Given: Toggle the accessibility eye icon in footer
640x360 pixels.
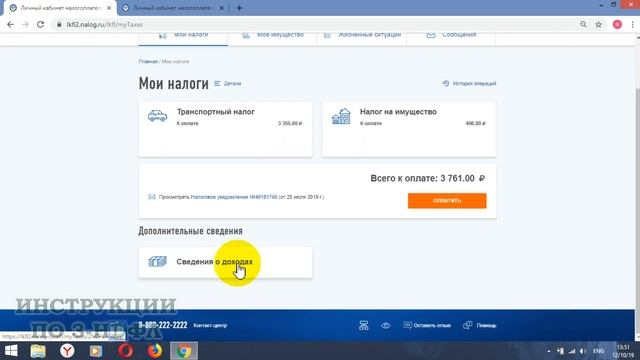Looking at the screenshot, I should 386,325.
